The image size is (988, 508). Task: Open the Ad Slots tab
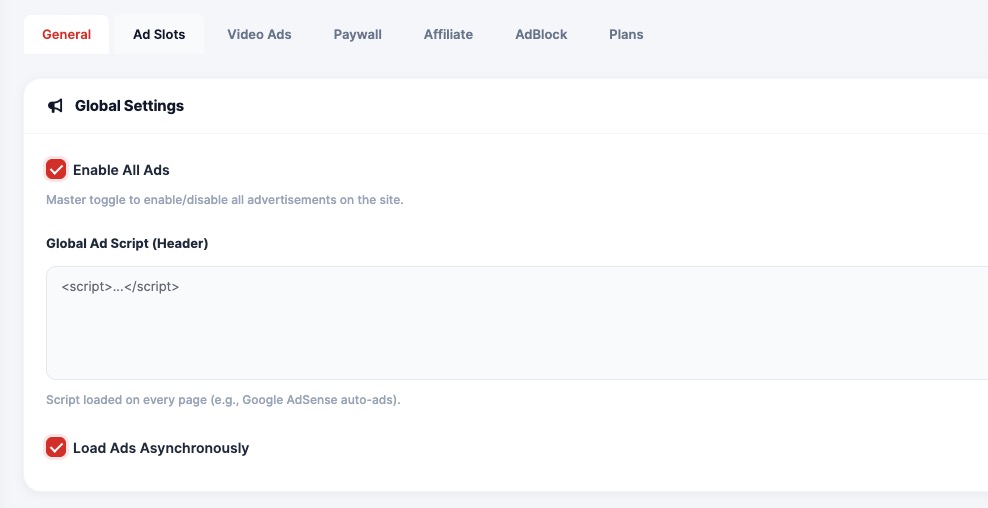point(159,34)
